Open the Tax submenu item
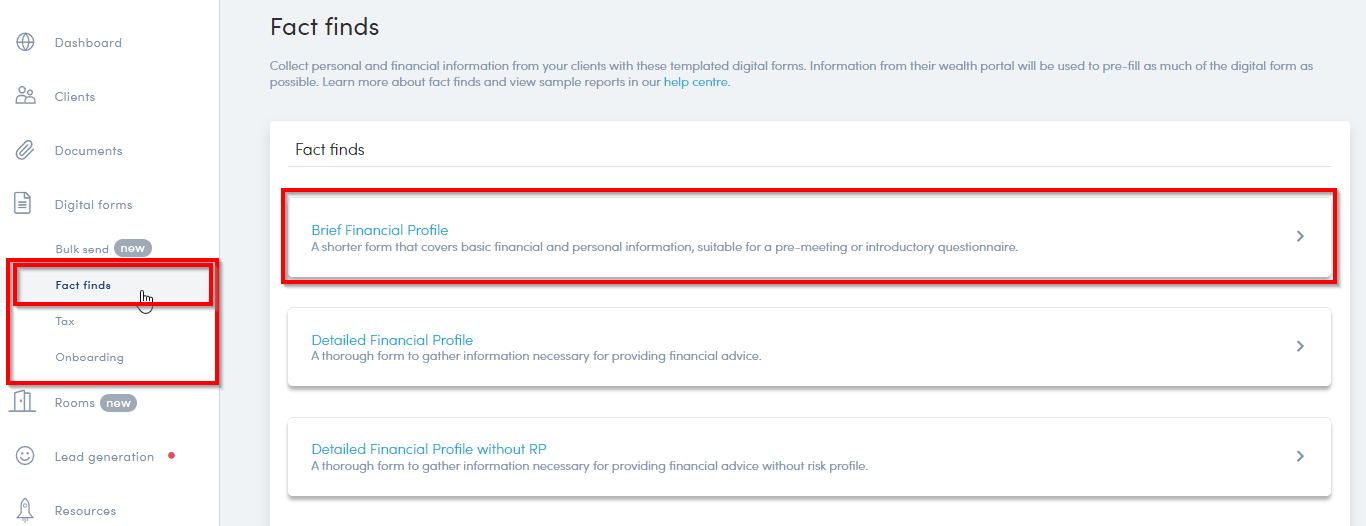Viewport: 1366px width, 526px height. point(65,321)
